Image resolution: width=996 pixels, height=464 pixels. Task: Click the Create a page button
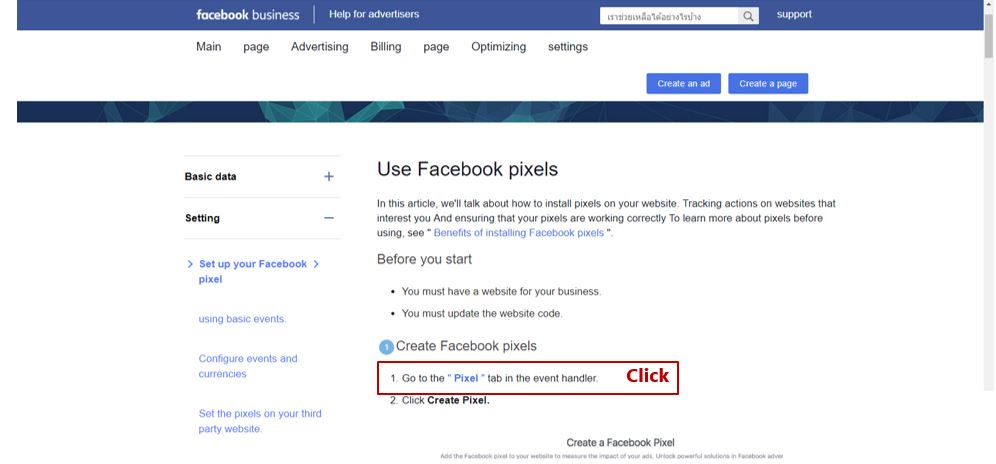[x=768, y=83]
